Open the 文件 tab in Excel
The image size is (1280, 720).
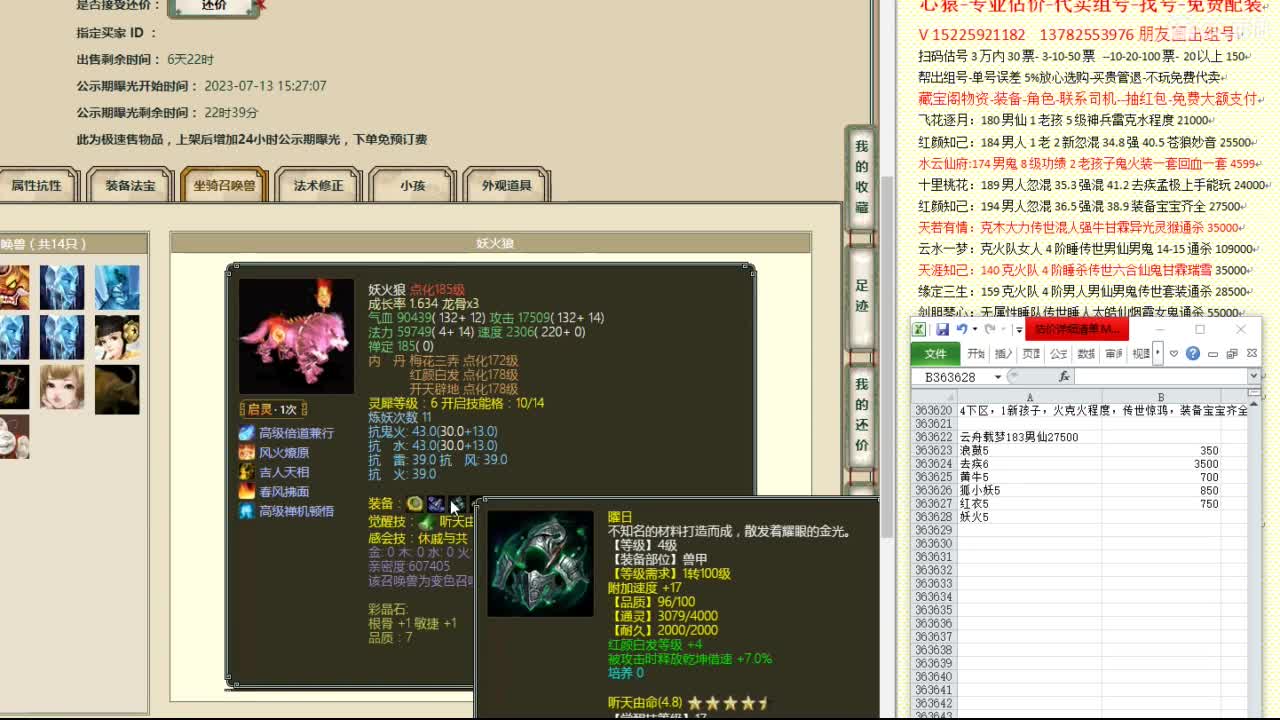pos(937,354)
